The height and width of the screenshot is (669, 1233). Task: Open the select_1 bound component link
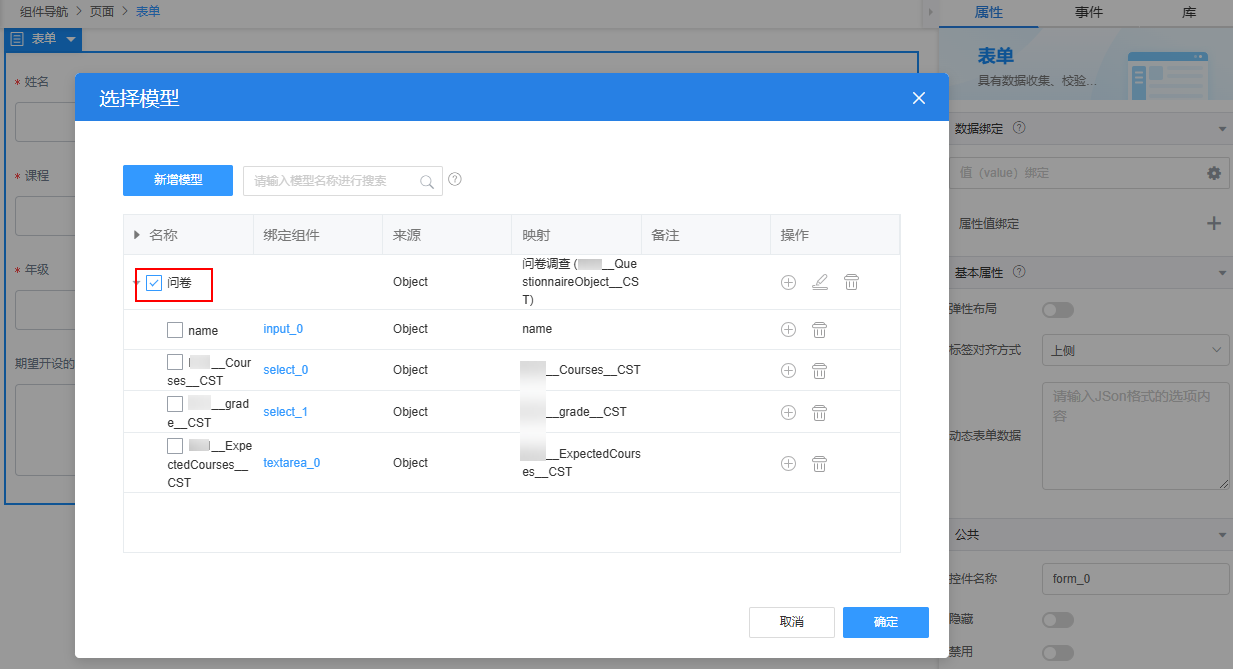tap(286, 412)
